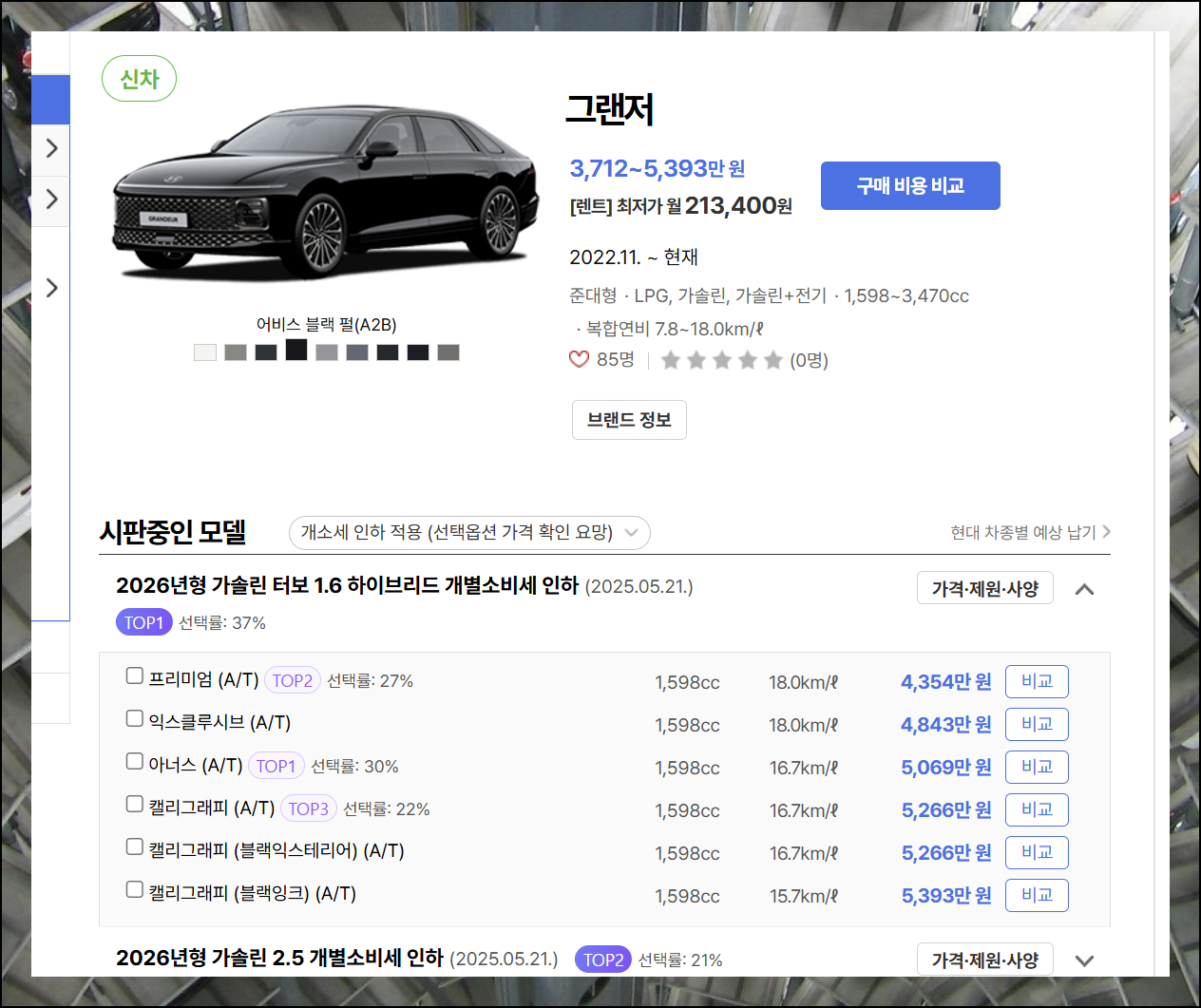Image resolution: width=1201 pixels, height=1008 pixels.
Task: Open 가격·제원·사양 for the 가솔린 2.5 model
Action: pyautogui.click(x=985, y=960)
